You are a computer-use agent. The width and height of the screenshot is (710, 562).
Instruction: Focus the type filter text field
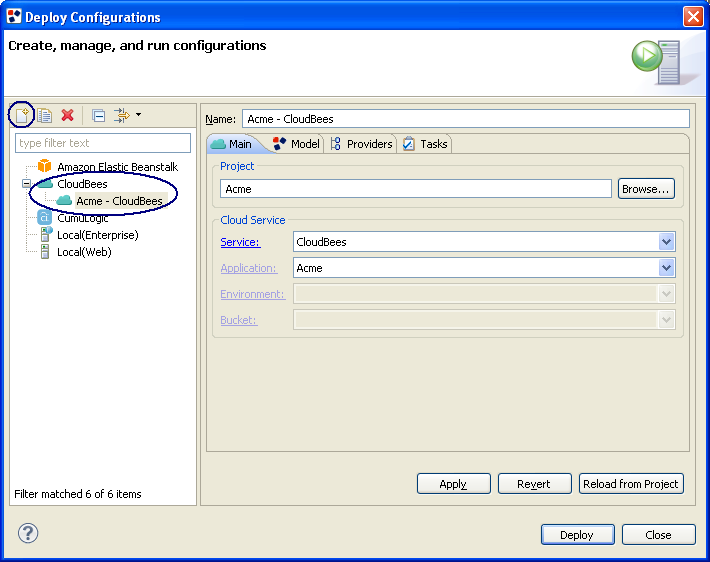point(103,143)
